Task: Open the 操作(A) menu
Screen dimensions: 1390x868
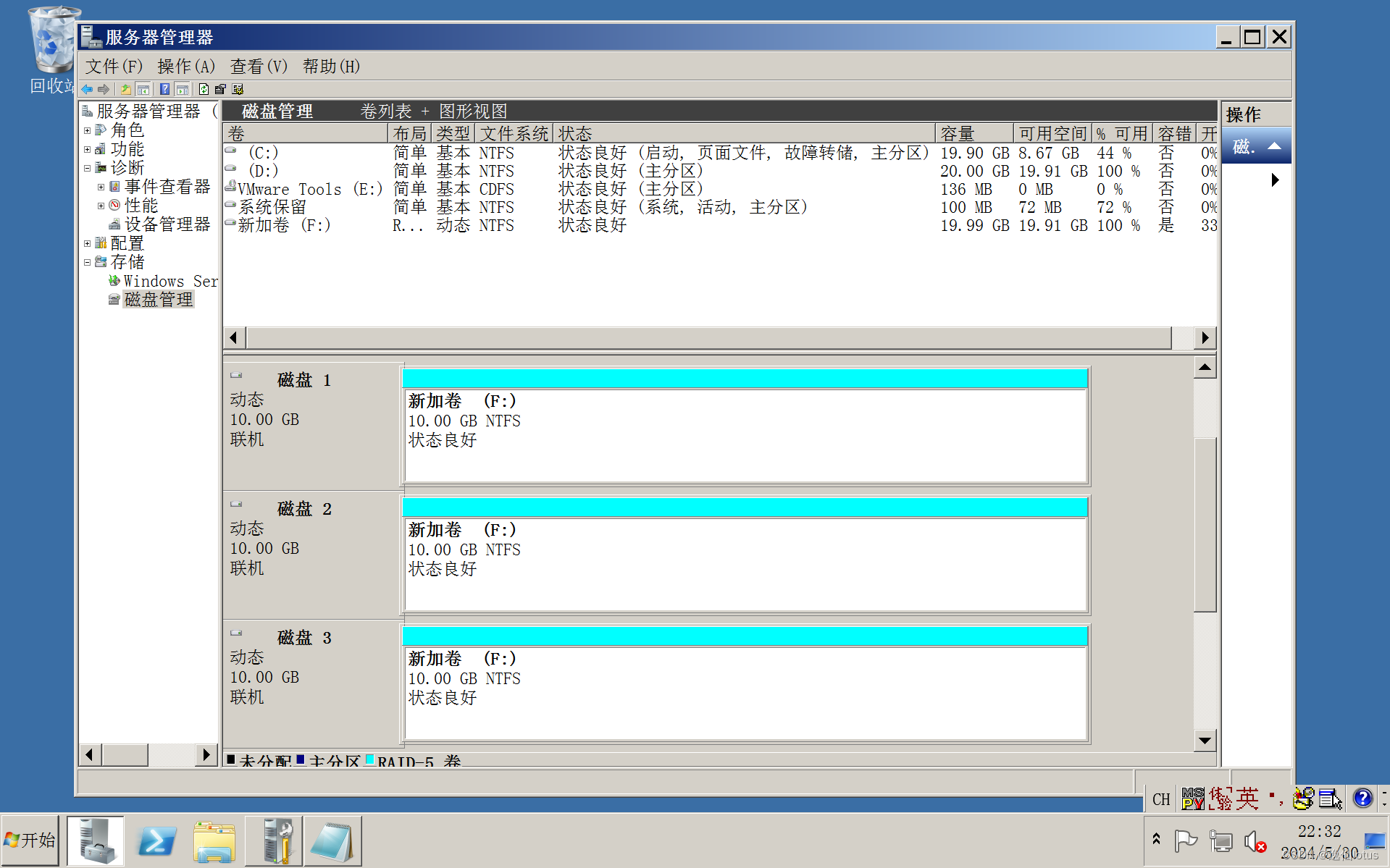Action: 187,67
